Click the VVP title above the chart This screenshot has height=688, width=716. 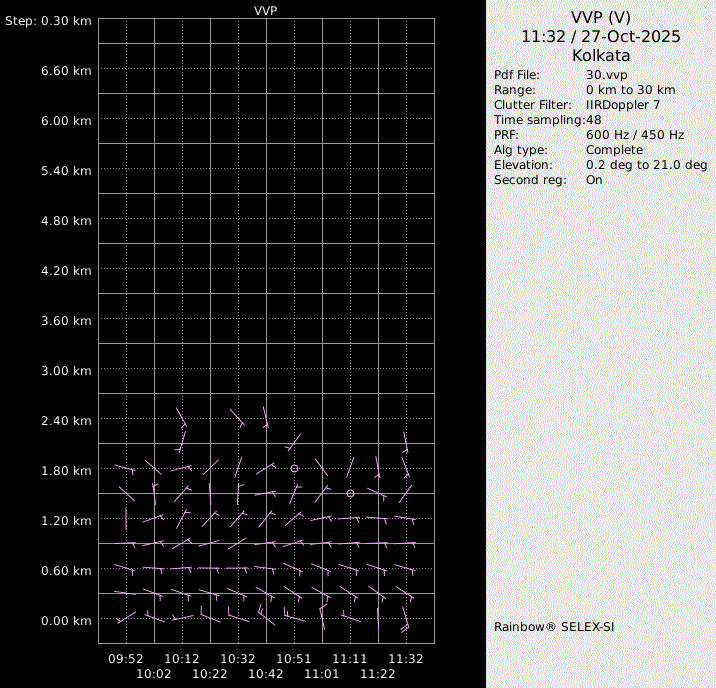(x=266, y=10)
